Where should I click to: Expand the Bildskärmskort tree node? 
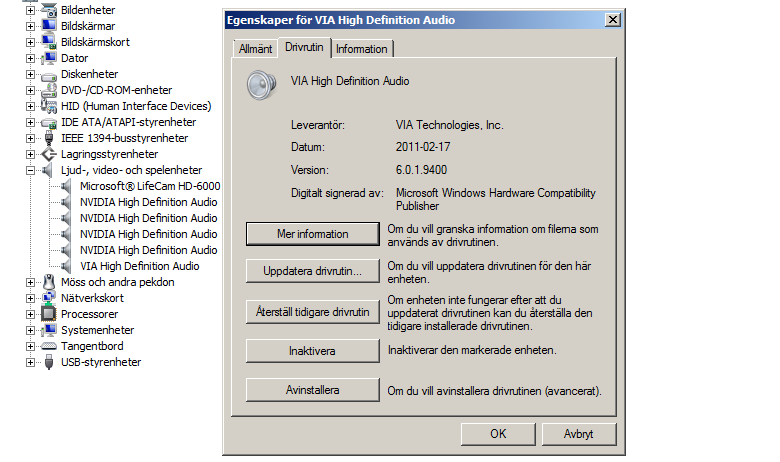(30, 42)
